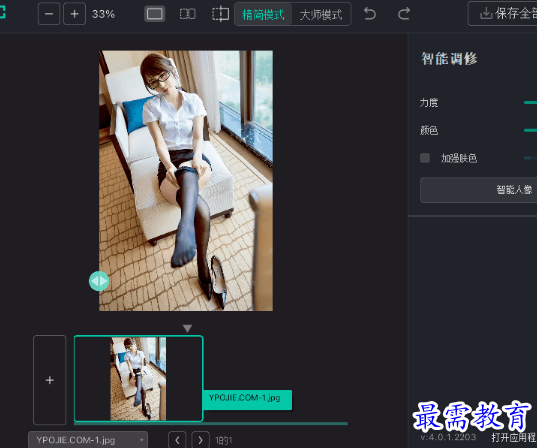537x448 pixels.
Task: Collapse filmstrip with the down triangle
Action: [187, 328]
